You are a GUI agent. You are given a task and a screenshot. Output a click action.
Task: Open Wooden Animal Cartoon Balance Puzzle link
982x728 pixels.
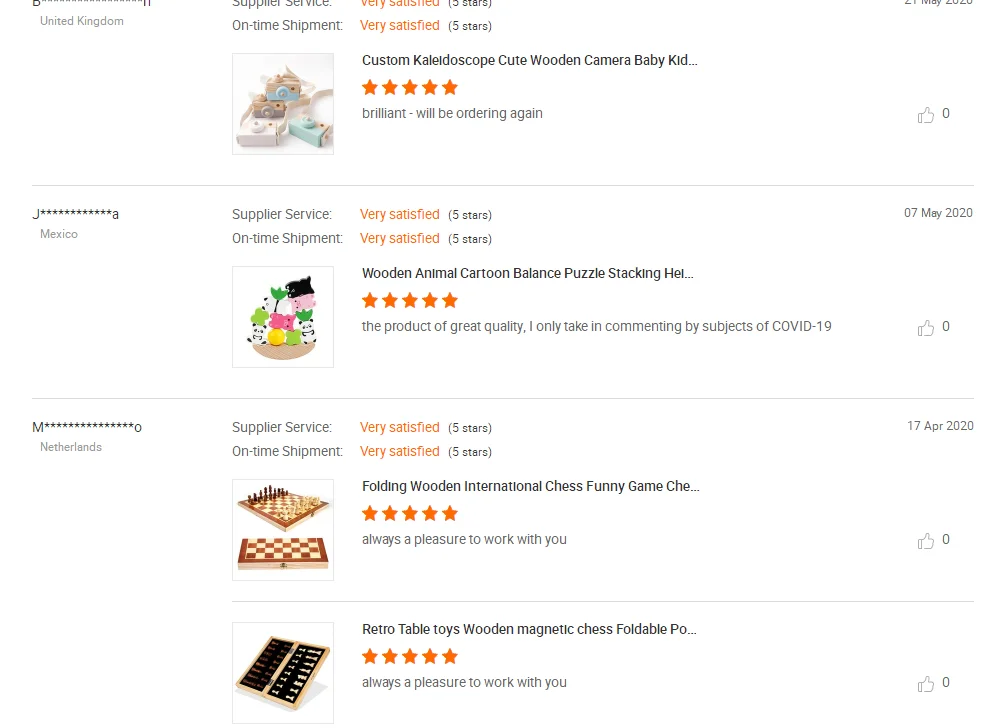[528, 273]
